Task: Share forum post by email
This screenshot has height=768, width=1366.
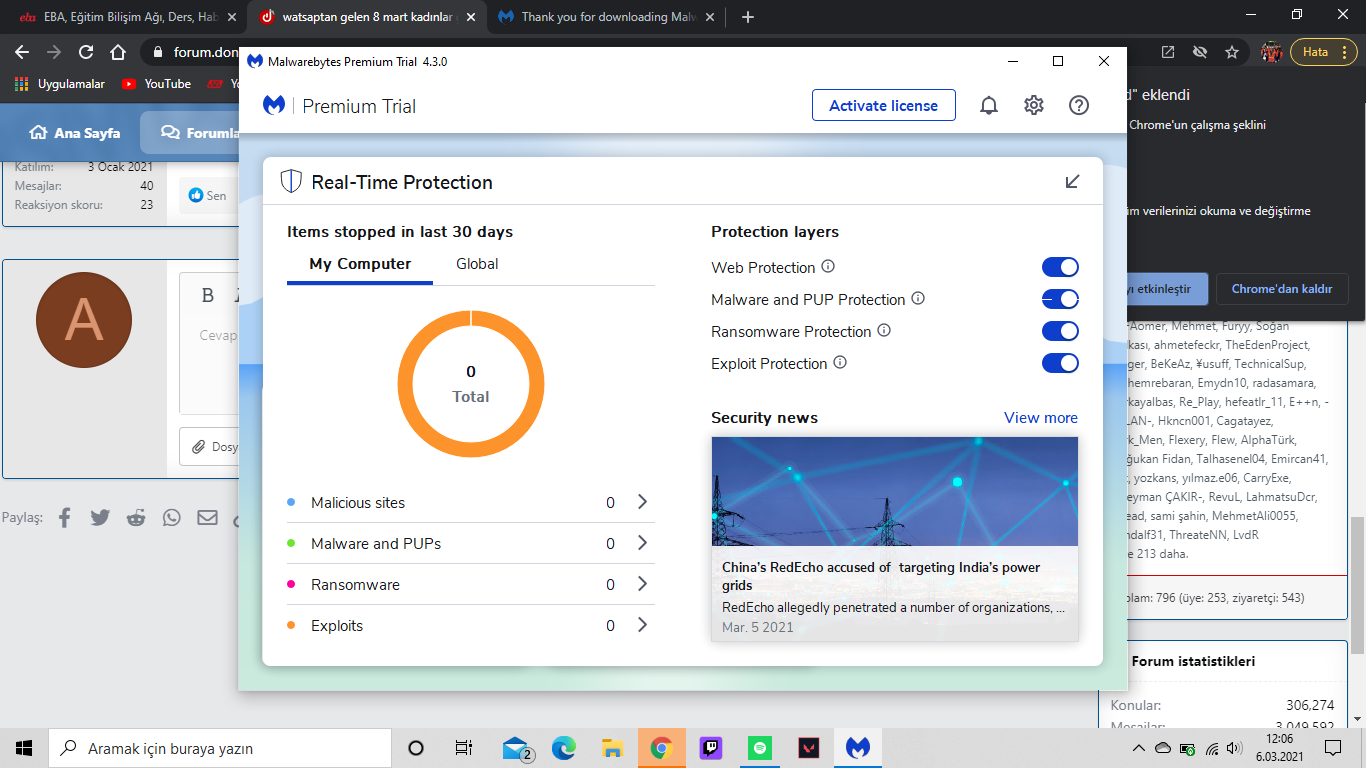Action: click(x=207, y=518)
